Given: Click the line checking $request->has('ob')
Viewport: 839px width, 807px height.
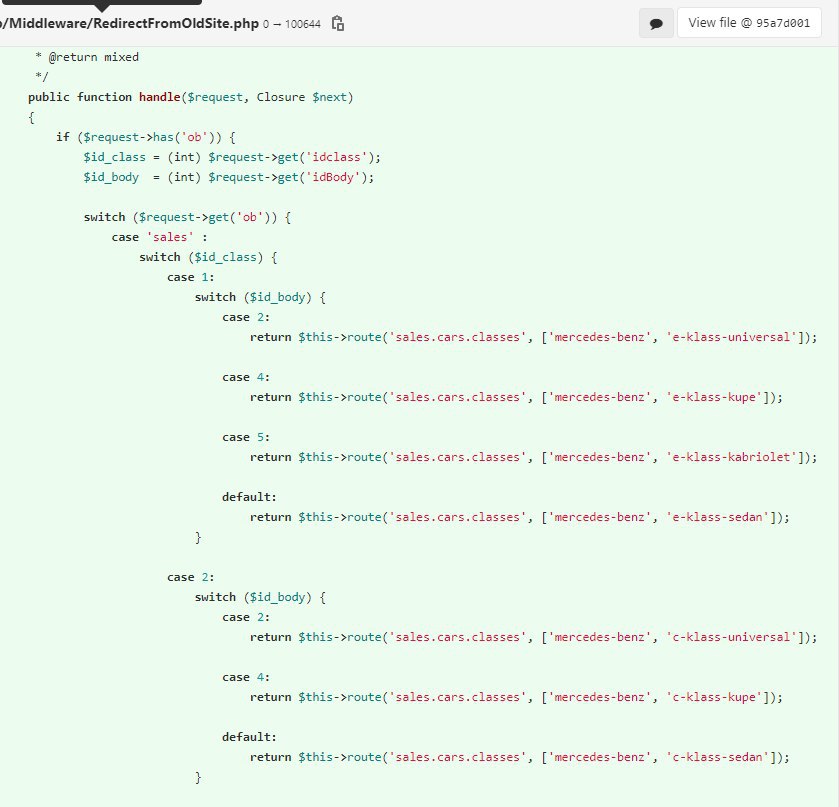Looking at the screenshot, I should click(x=146, y=137).
